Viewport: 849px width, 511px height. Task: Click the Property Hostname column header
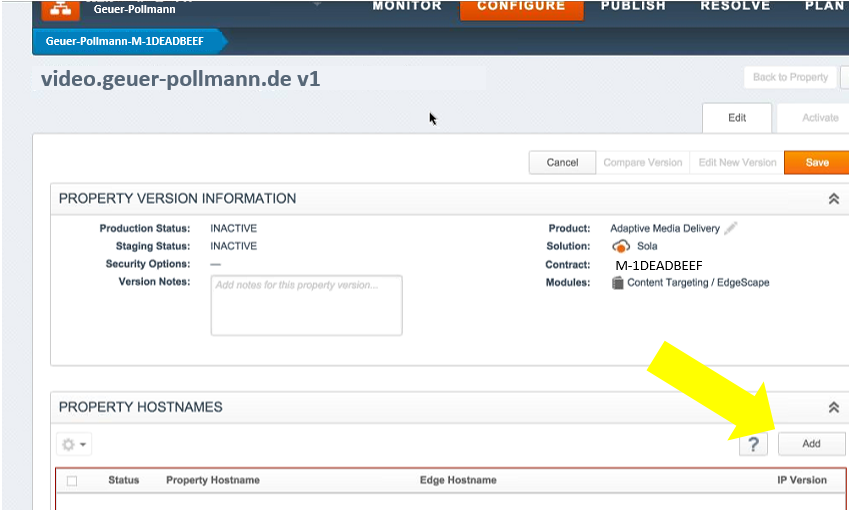[x=213, y=480]
